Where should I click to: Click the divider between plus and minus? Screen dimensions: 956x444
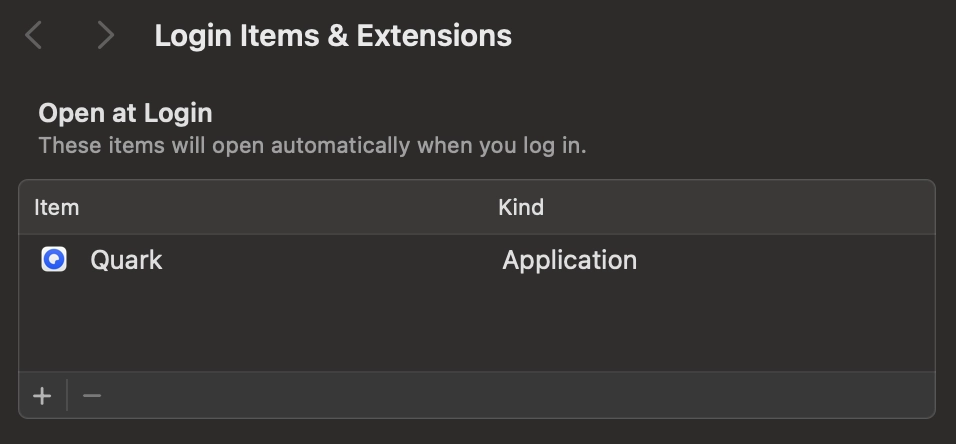pyautogui.click(x=67, y=395)
